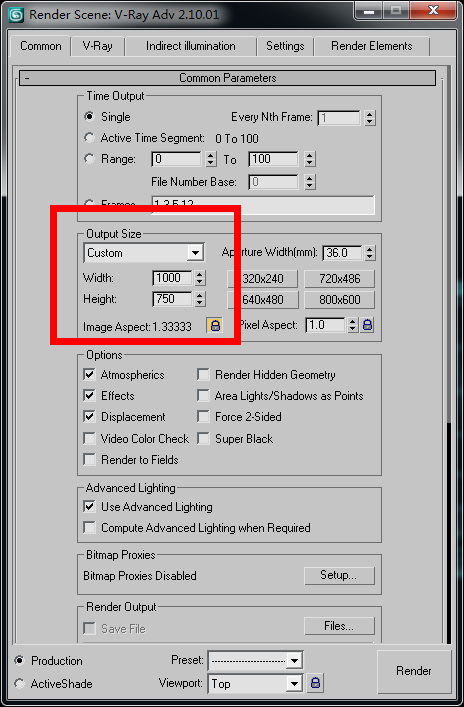Click the Render button

click(x=413, y=671)
